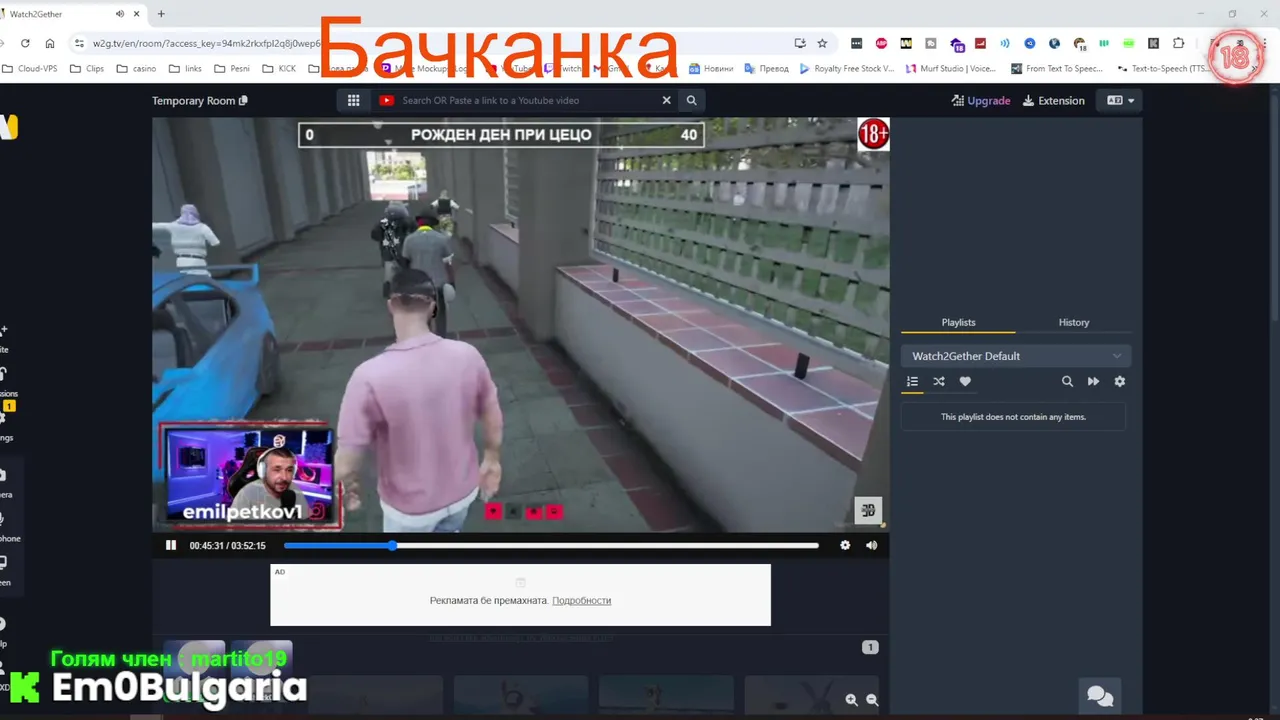Click the site info icon in address bar
Image resolution: width=1280 pixels, height=720 pixels.
79,43
